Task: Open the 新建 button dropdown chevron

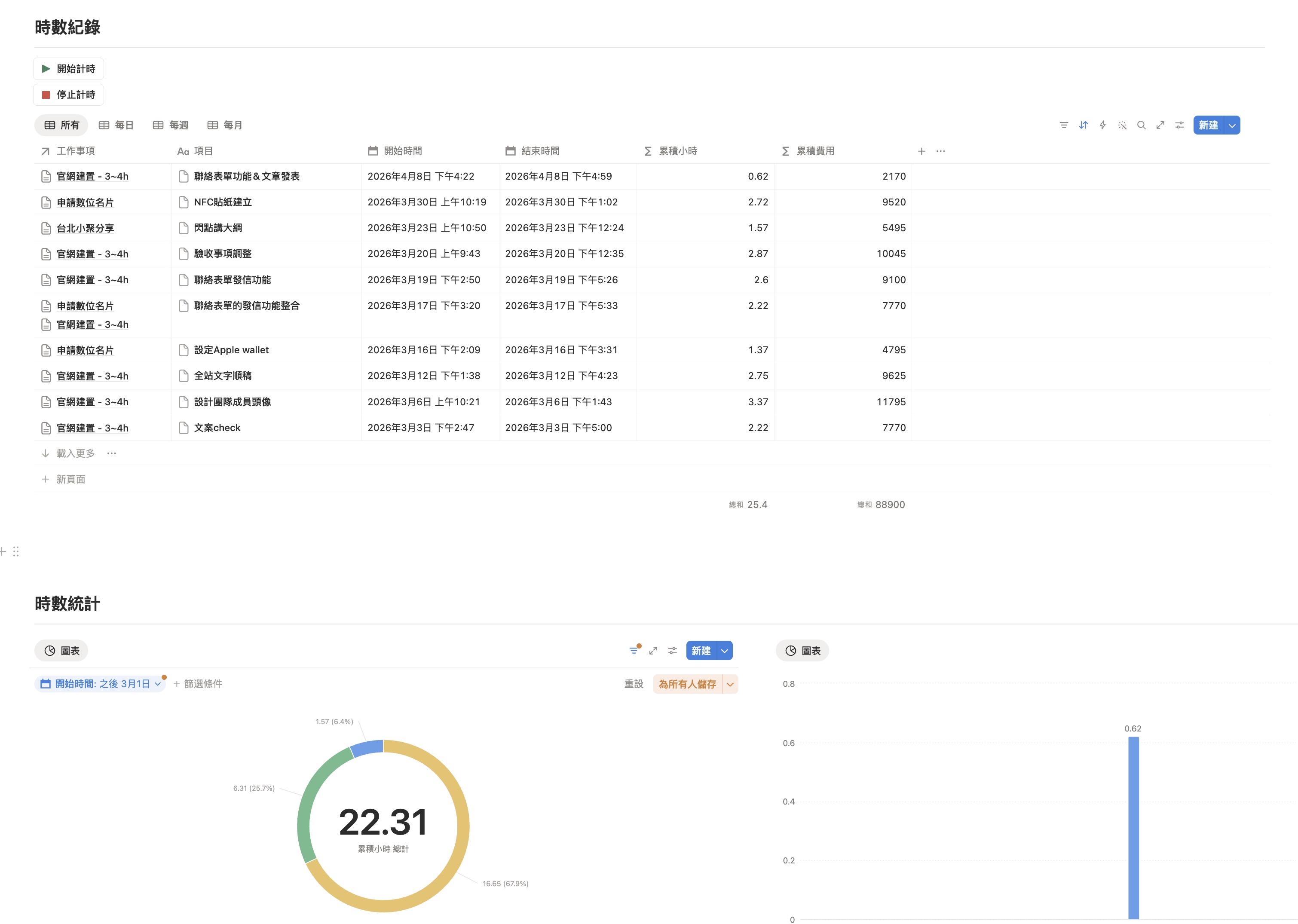Action: coord(1232,125)
